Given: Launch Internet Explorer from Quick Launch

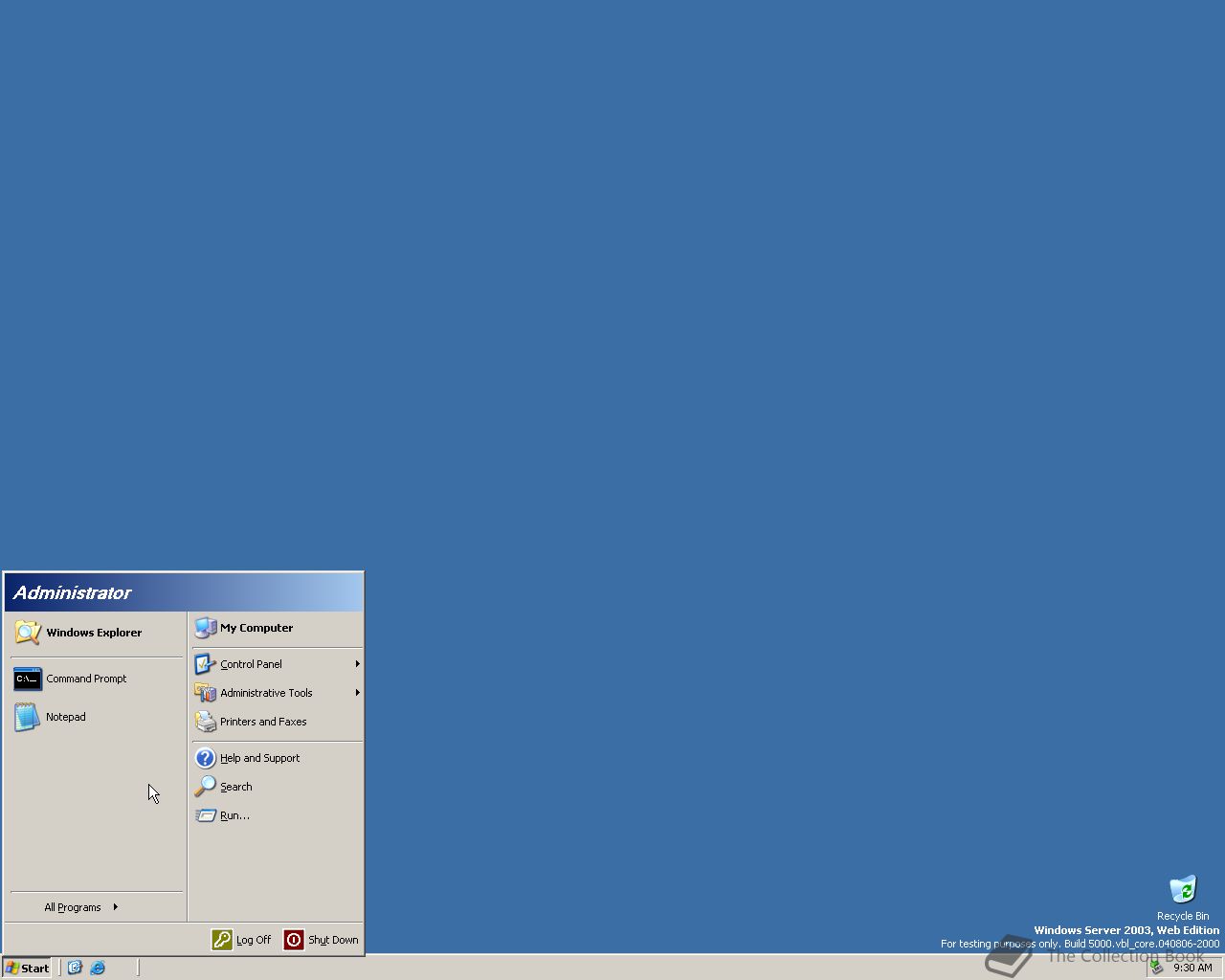Looking at the screenshot, I should click(x=98, y=968).
